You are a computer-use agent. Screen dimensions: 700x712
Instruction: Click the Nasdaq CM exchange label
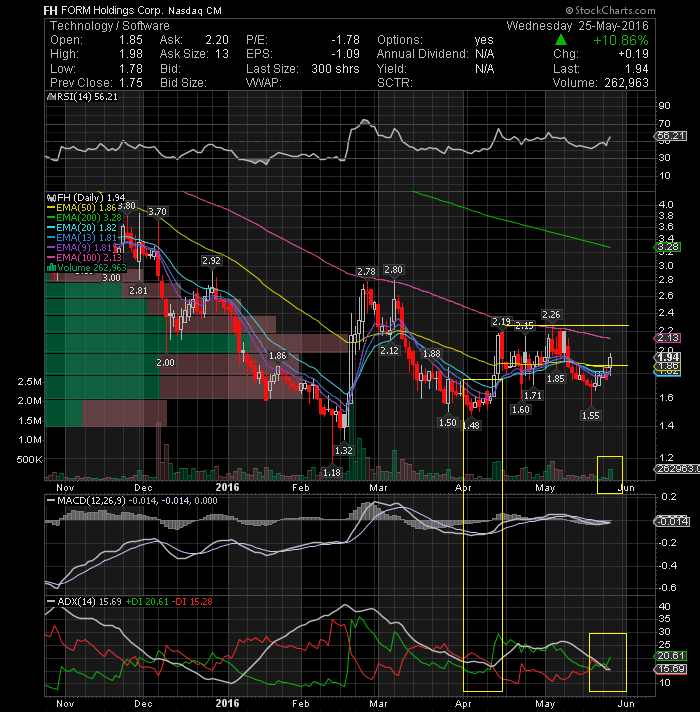(x=195, y=10)
